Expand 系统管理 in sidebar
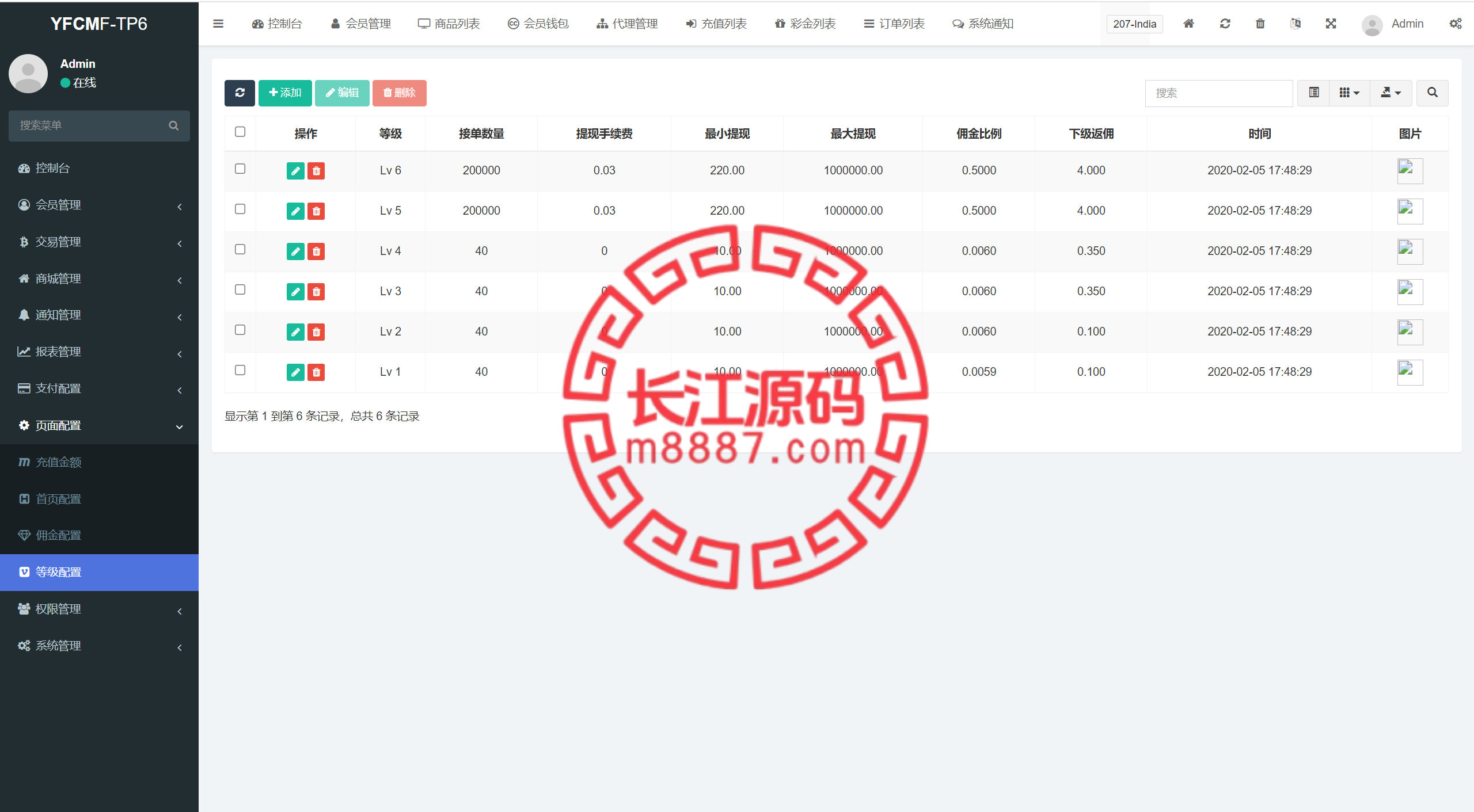This screenshot has width=1474, height=812. pyautogui.click(x=99, y=646)
